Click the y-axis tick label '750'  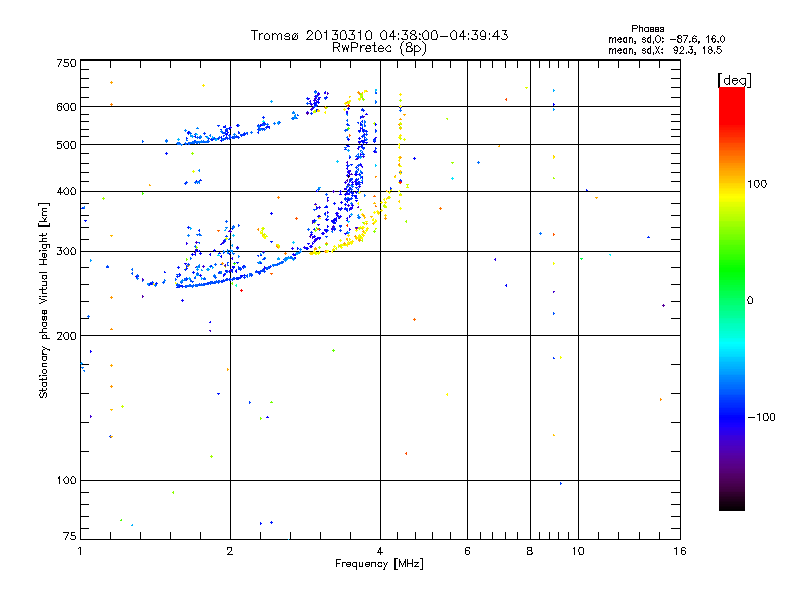tap(66, 63)
